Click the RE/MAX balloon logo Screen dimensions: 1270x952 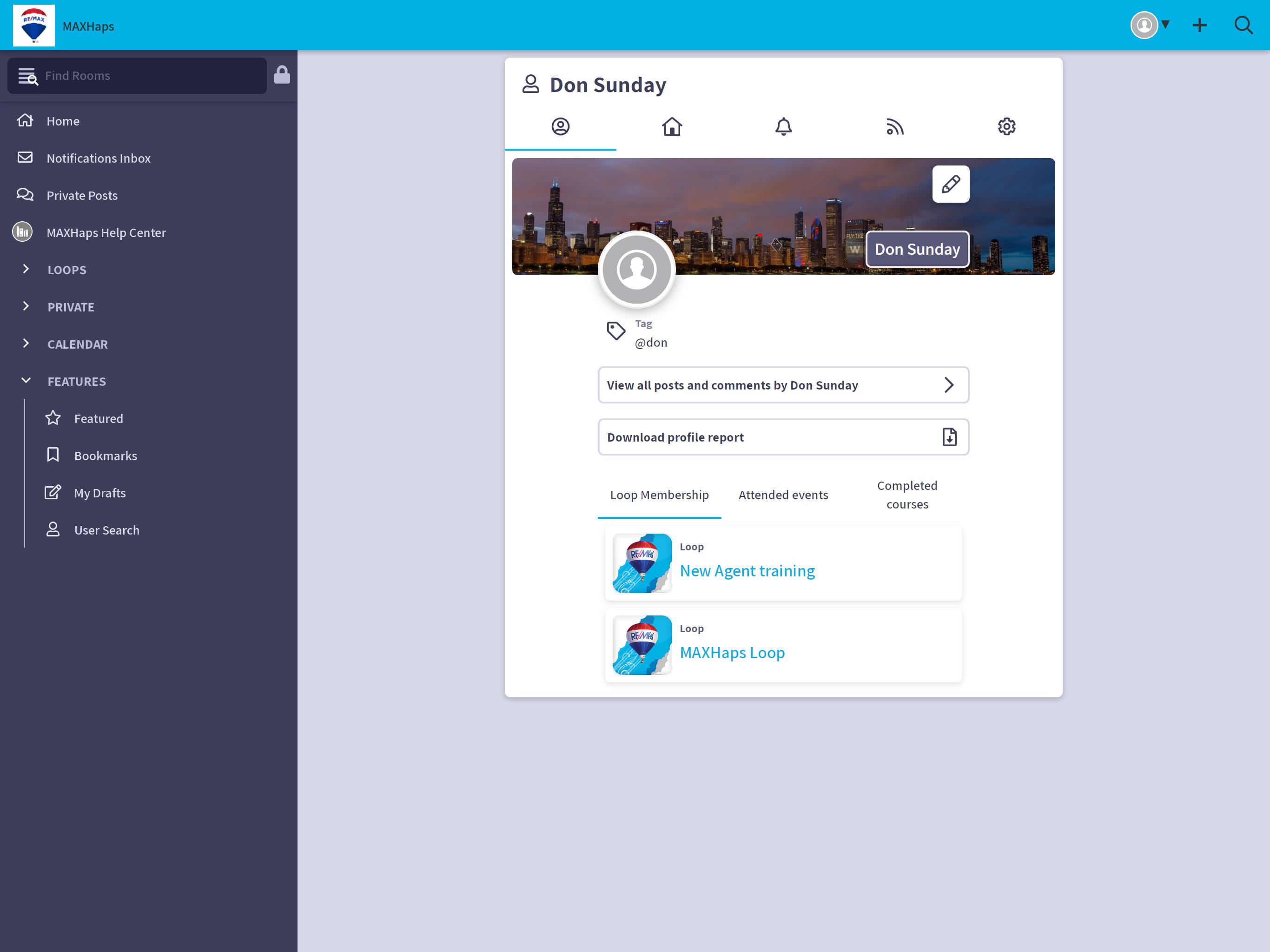coord(34,25)
